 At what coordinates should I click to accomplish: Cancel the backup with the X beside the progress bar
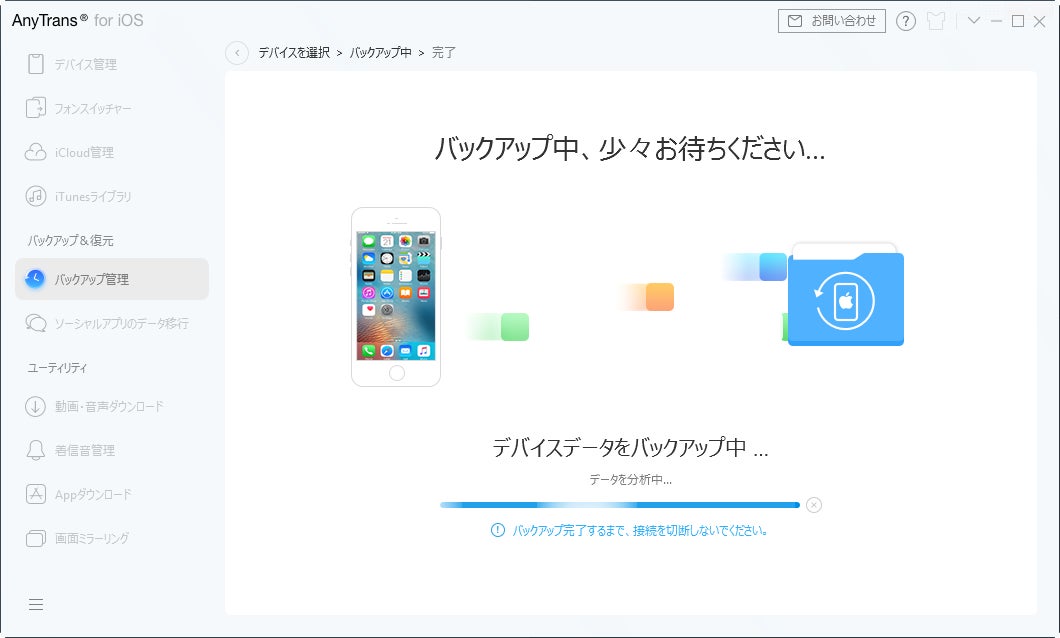tap(814, 505)
